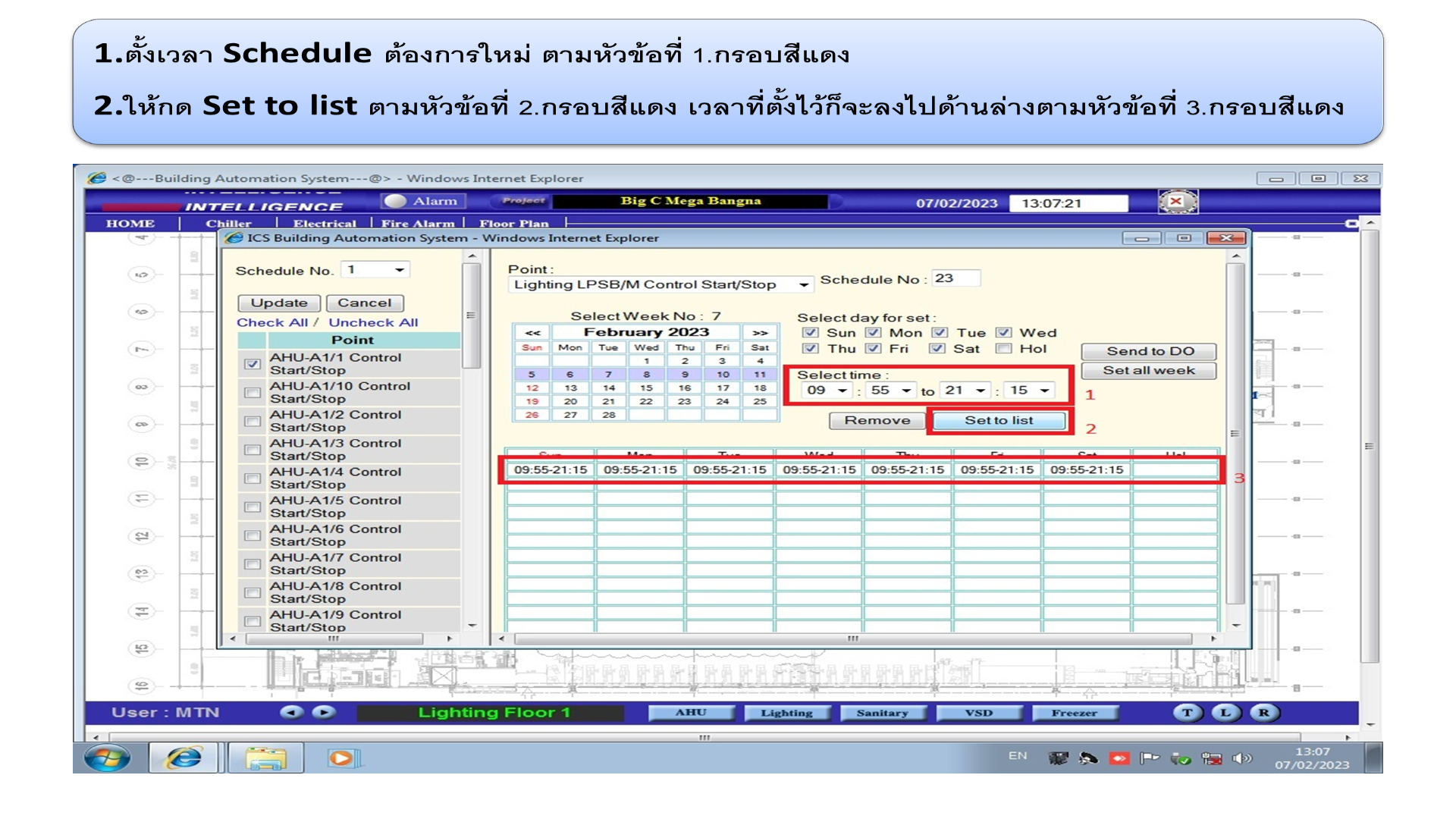Enable the Hol day checkbox

[1004, 349]
